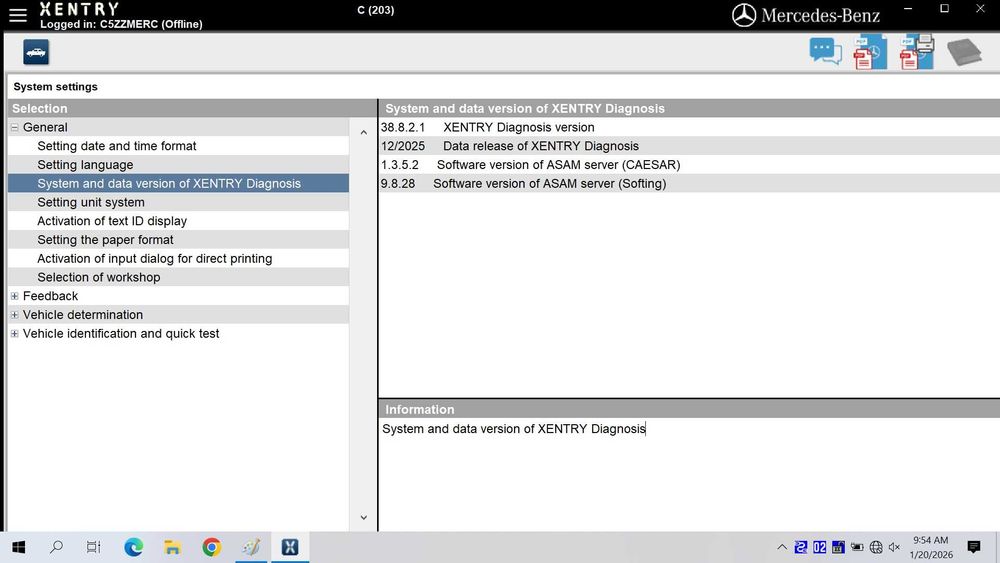Open the gray book manual icon

tap(964, 52)
